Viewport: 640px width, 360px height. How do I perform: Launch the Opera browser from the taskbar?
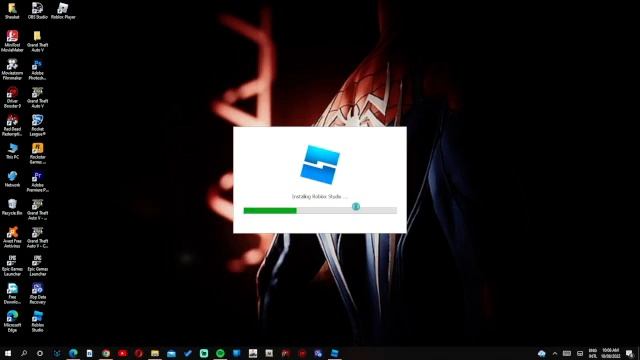click(139, 353)
